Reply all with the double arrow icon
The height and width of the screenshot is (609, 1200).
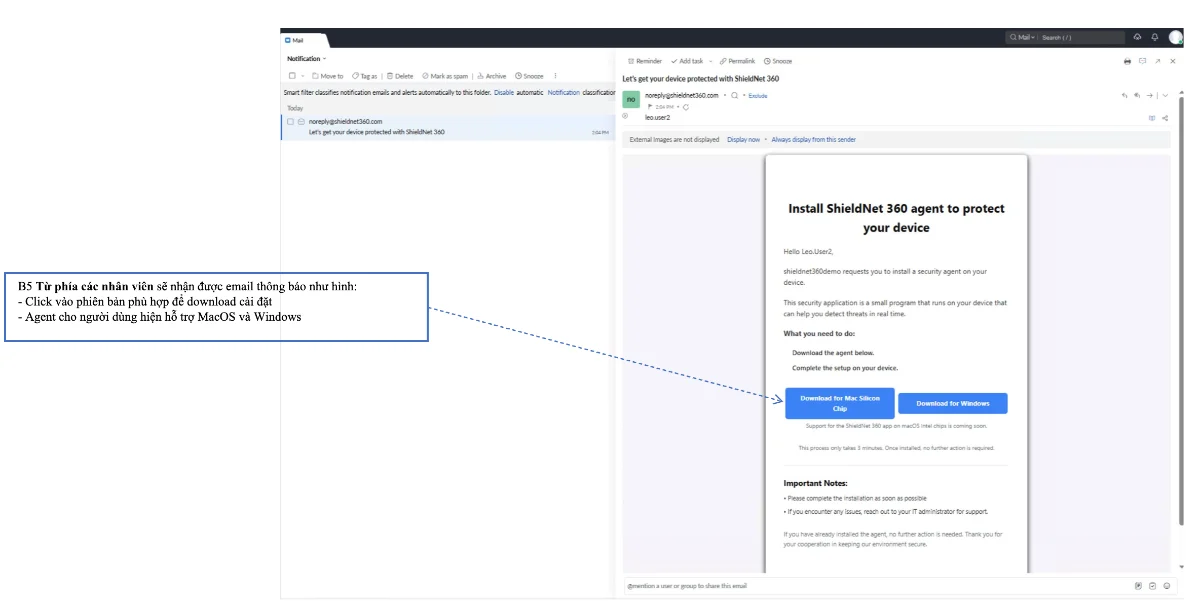(1137, 95)
